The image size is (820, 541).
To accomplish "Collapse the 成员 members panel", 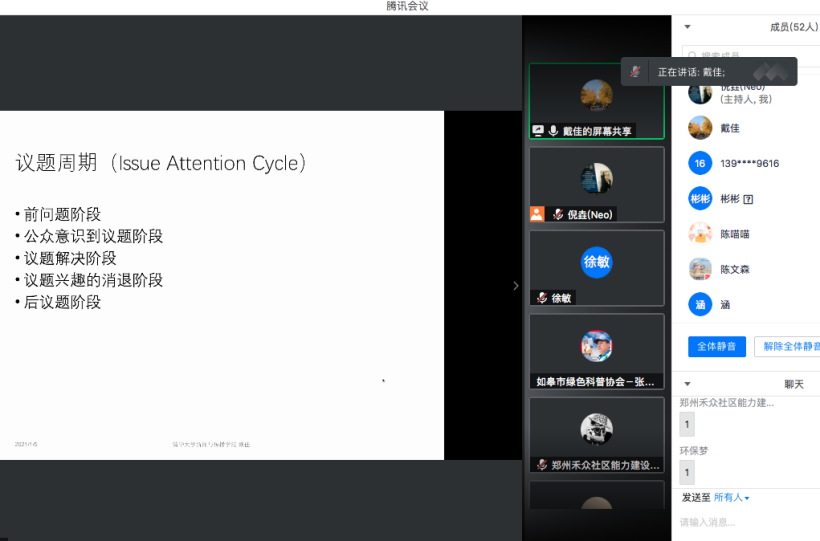I will click(687, 27).
